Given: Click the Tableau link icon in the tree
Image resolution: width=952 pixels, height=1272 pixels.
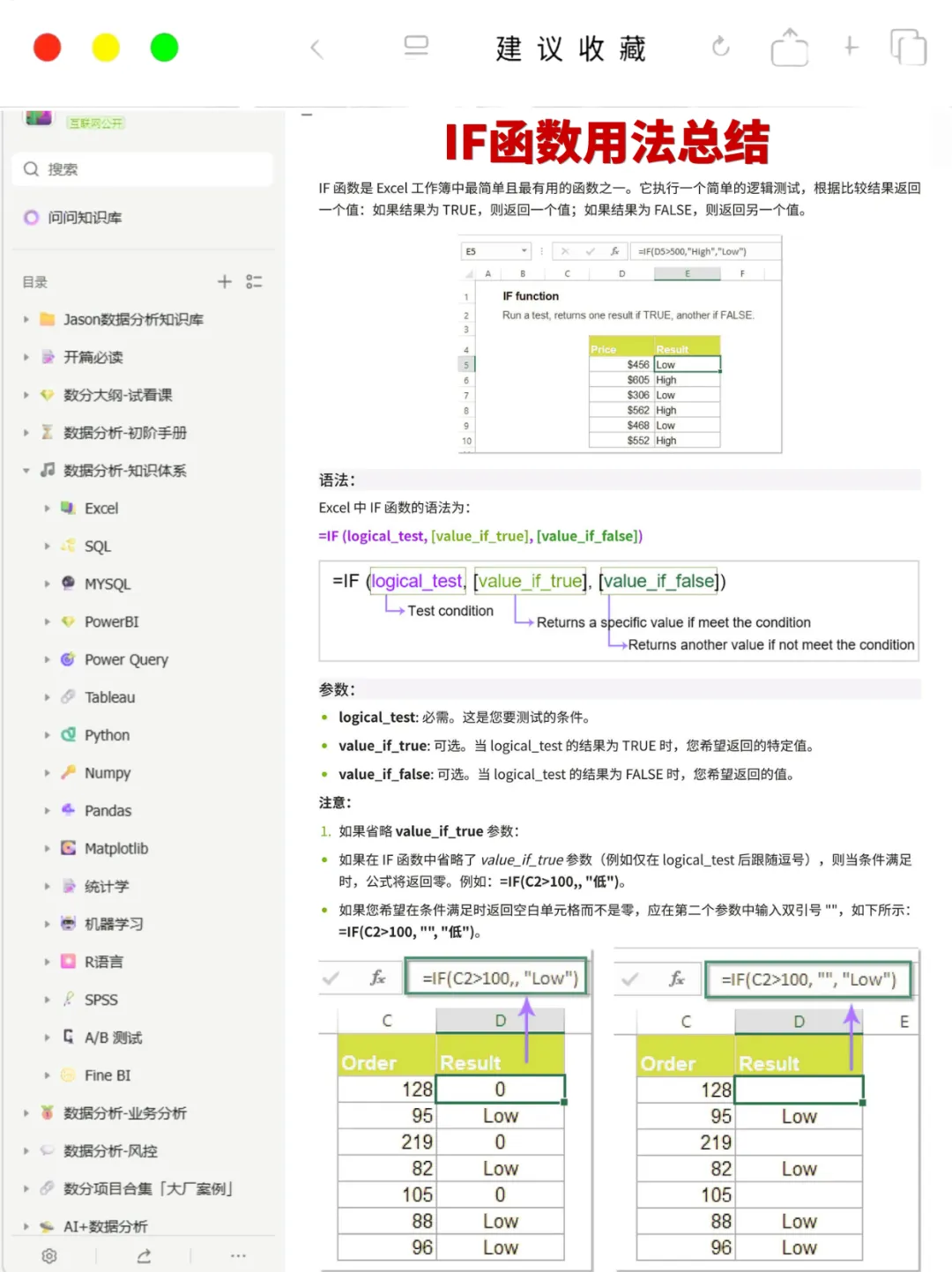Looking at the screenshot, I should pyautogui.click(x=68, y=696).
